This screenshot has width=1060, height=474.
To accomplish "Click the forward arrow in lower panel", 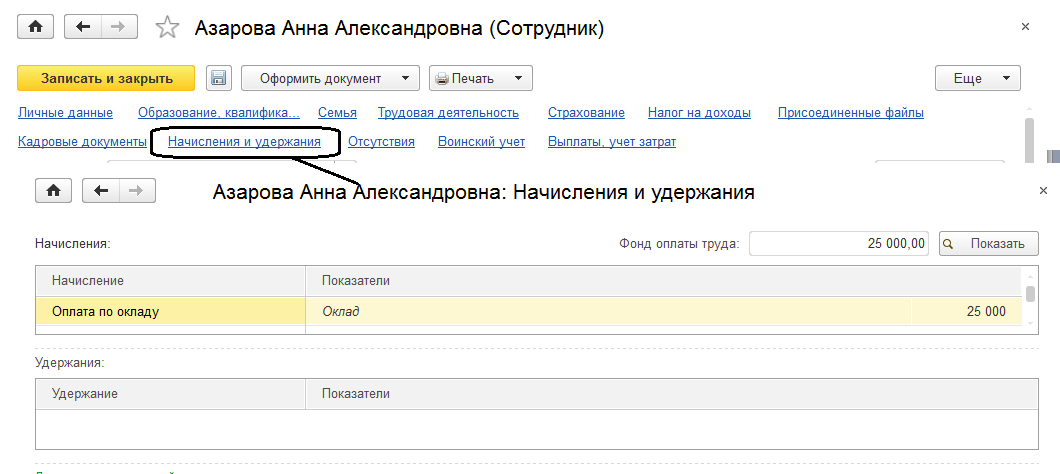I will [x=137, y=190].
